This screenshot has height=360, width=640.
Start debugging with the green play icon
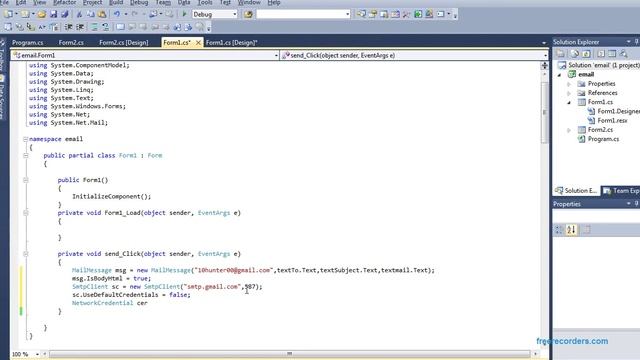(x=184, y=14)
